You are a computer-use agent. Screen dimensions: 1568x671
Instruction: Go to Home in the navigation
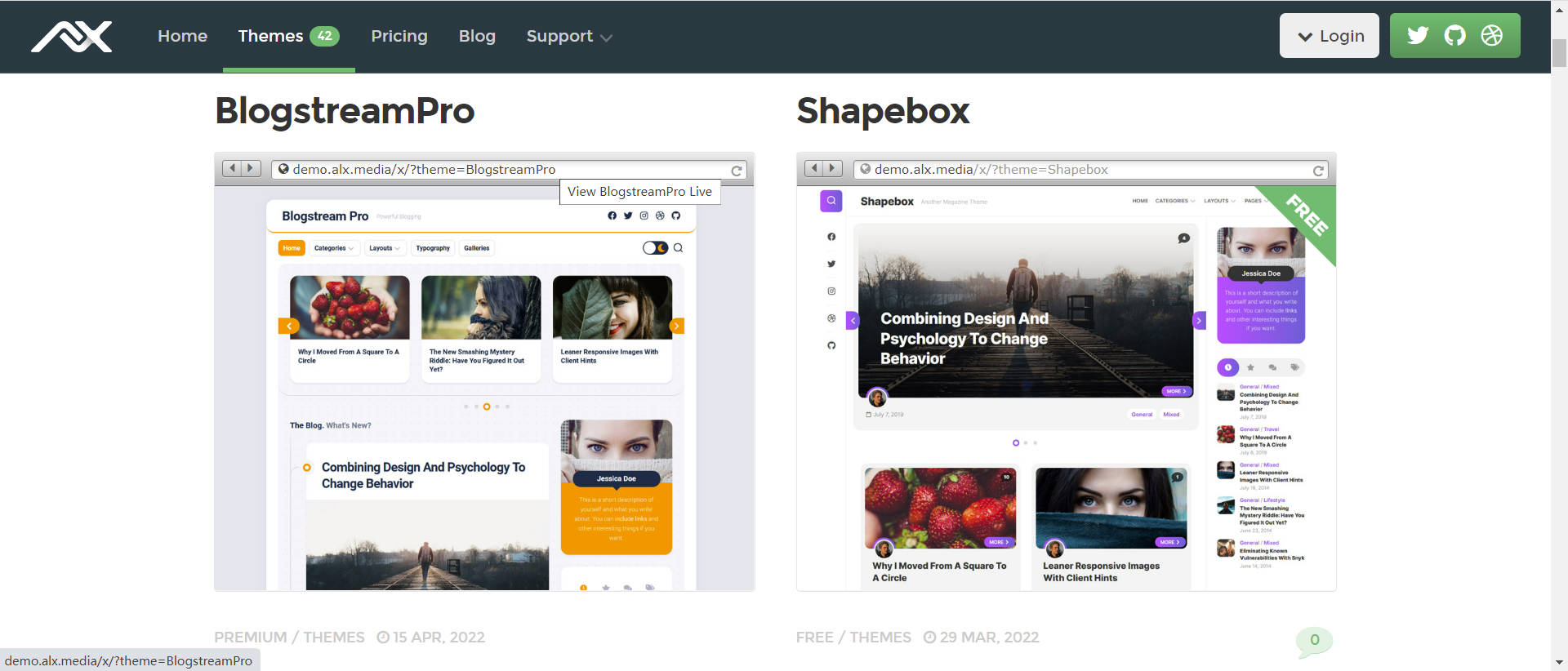pos(182,36)
